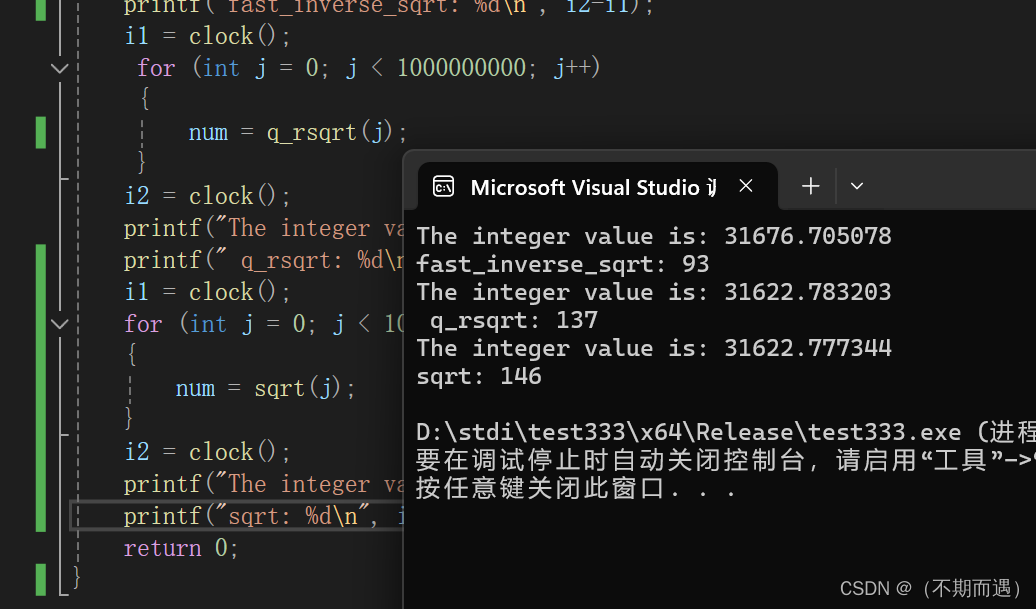
Task: Click the 'printf("sqrt: %d\n"' code line
Action: tap(263, 516)
